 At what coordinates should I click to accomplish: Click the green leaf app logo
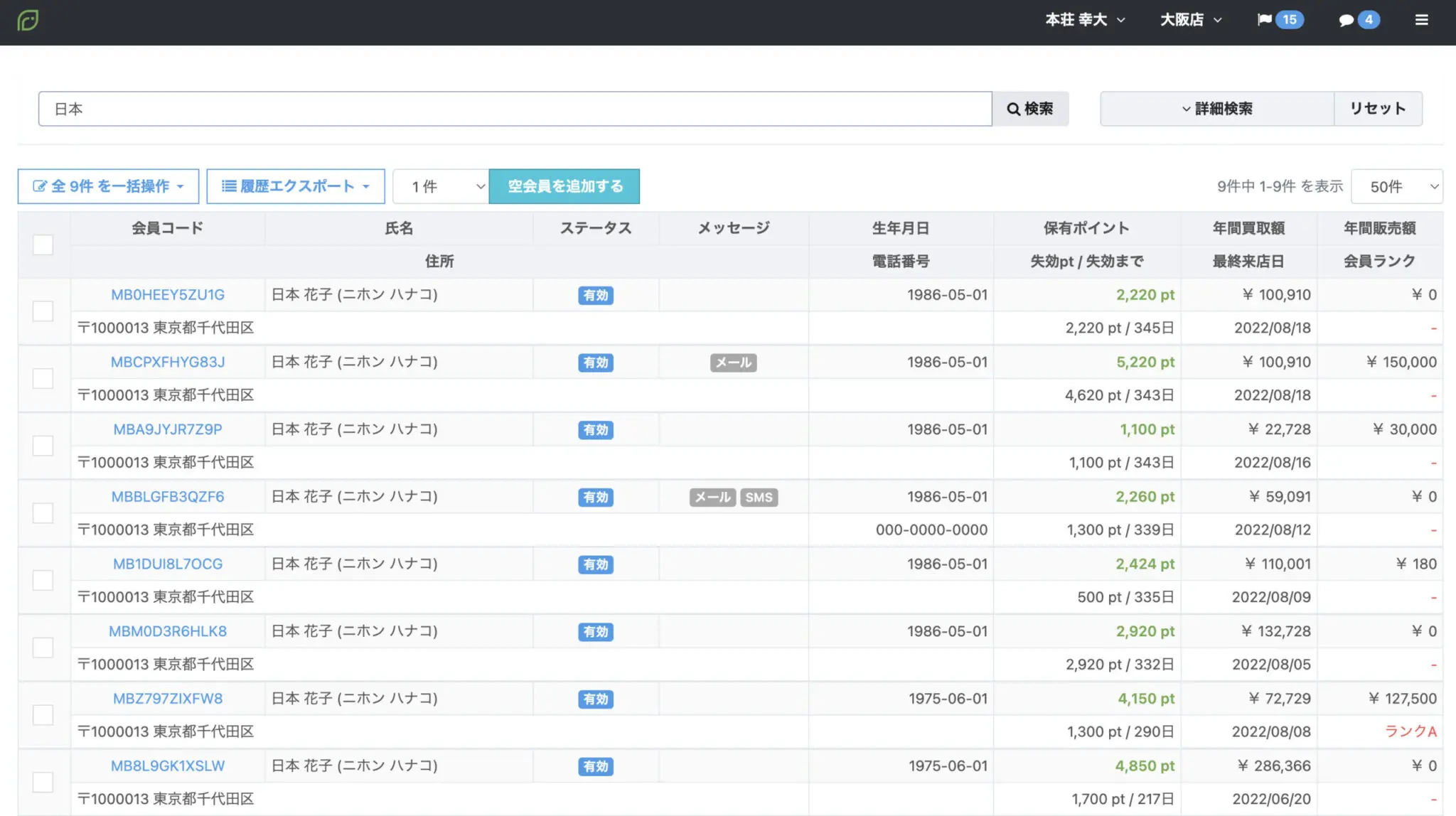coord(28,20)
